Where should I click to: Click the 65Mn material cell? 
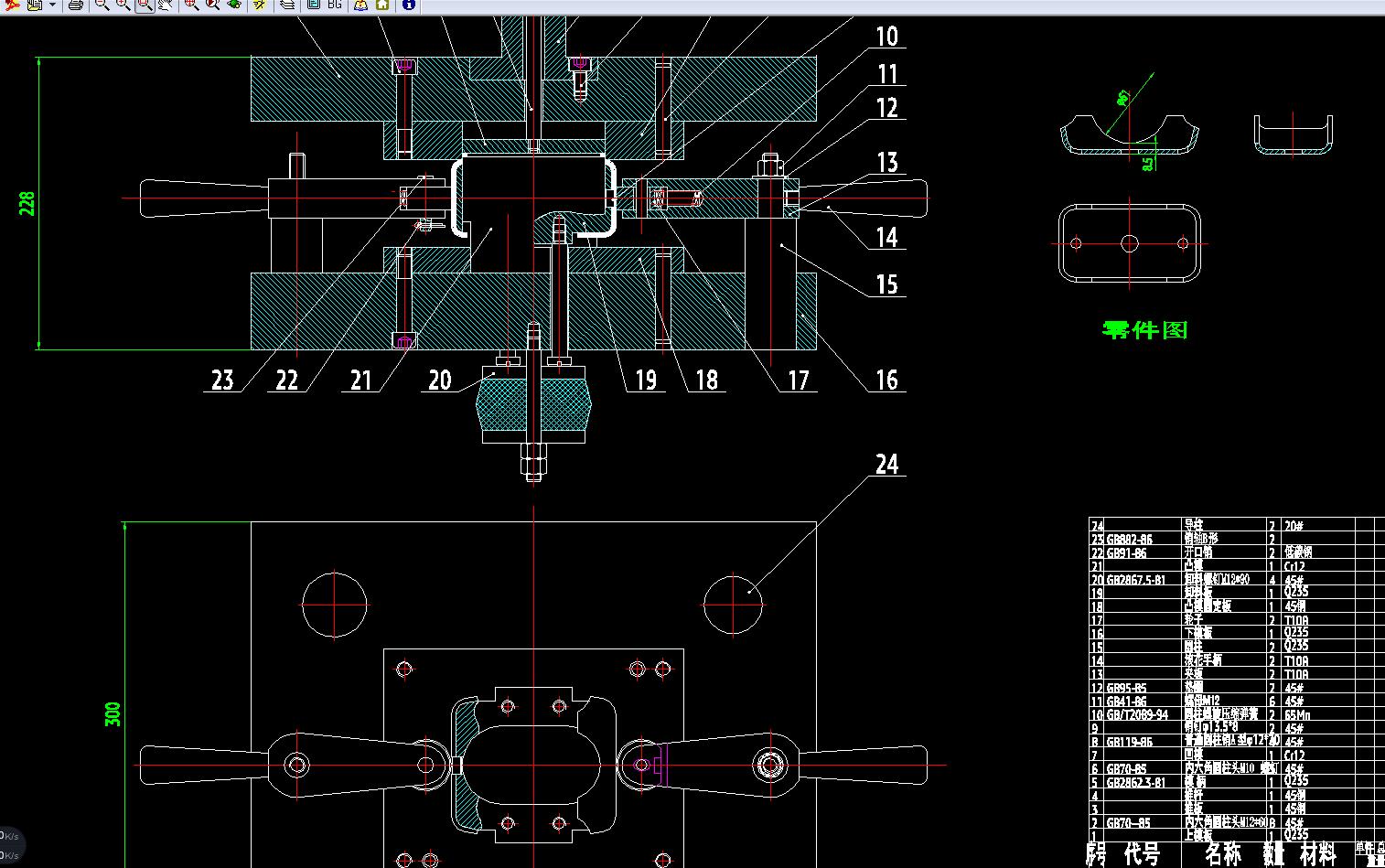pyautogui.click(x=1298, y=715)
